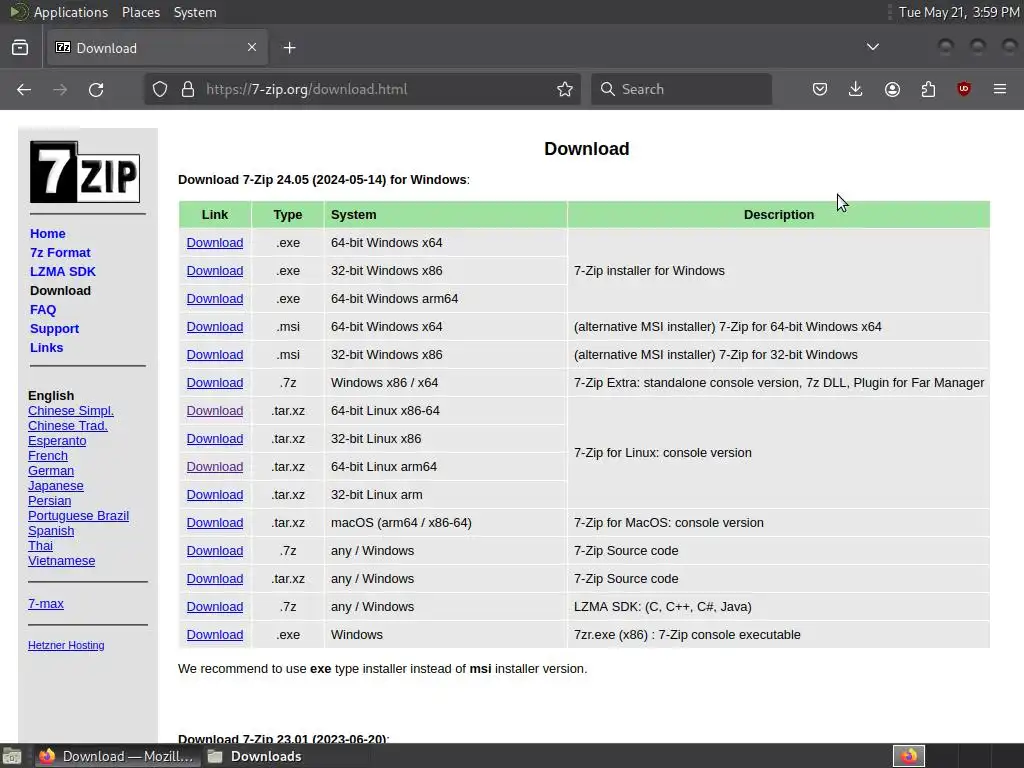Switch language to Vietnamese
The width and height of the screenshot is (1024, 768).
[61, 561]
